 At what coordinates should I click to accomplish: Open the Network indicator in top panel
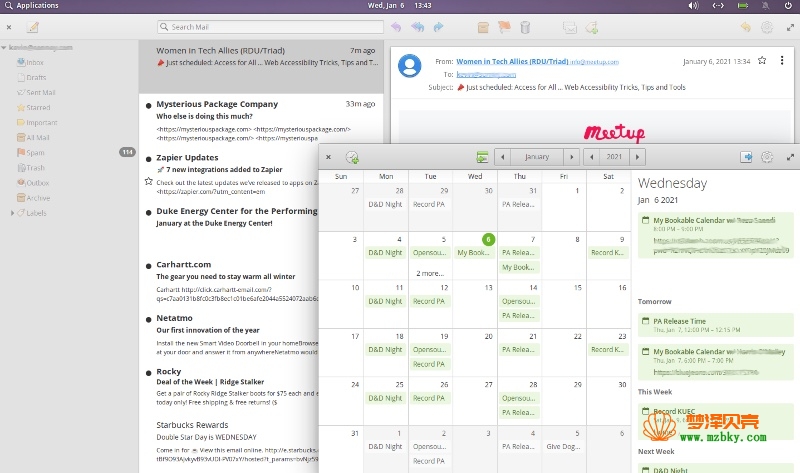tap(718, 6)
